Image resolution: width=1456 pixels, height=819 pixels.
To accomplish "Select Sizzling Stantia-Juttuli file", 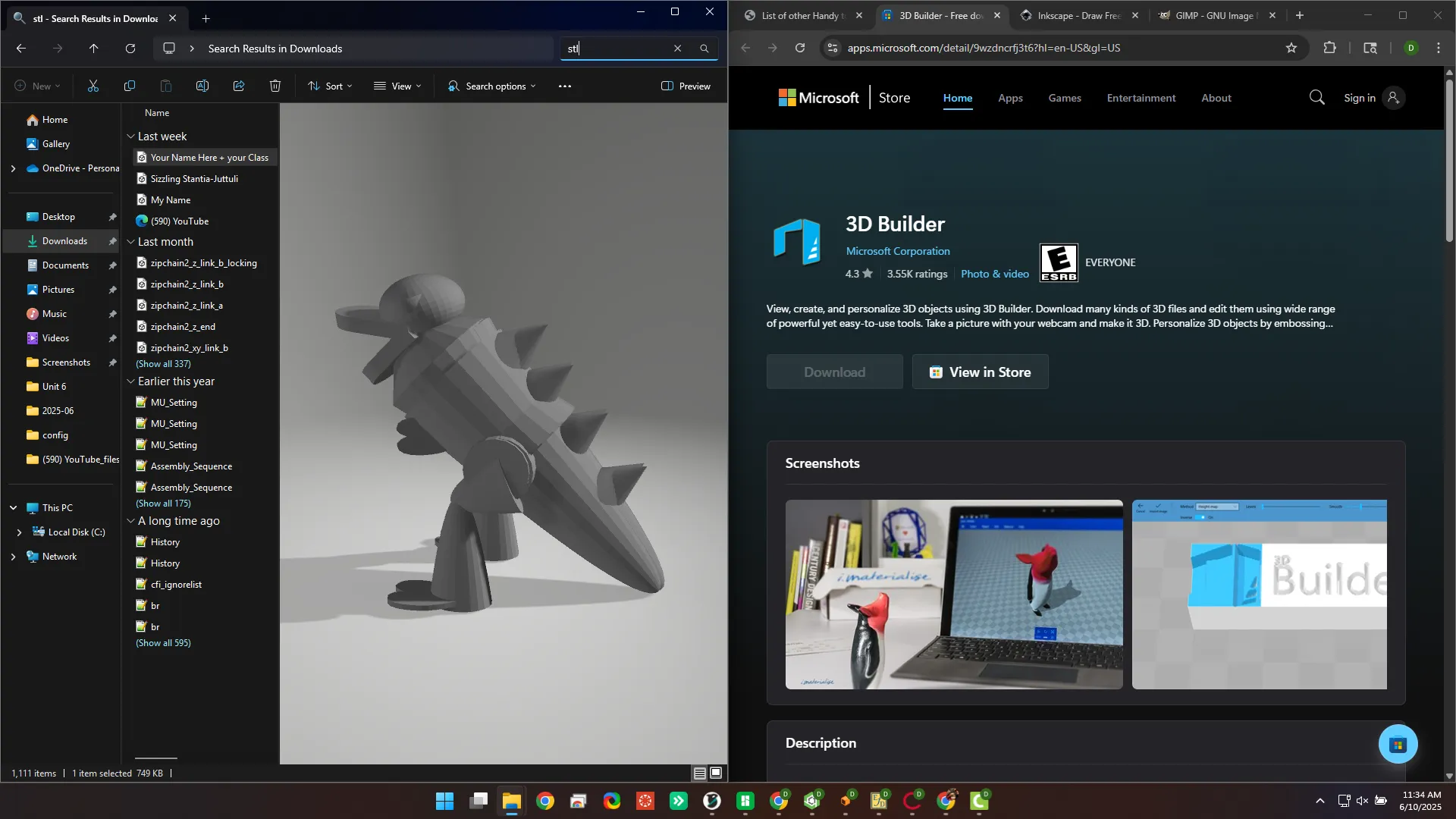I will [194, 179].
